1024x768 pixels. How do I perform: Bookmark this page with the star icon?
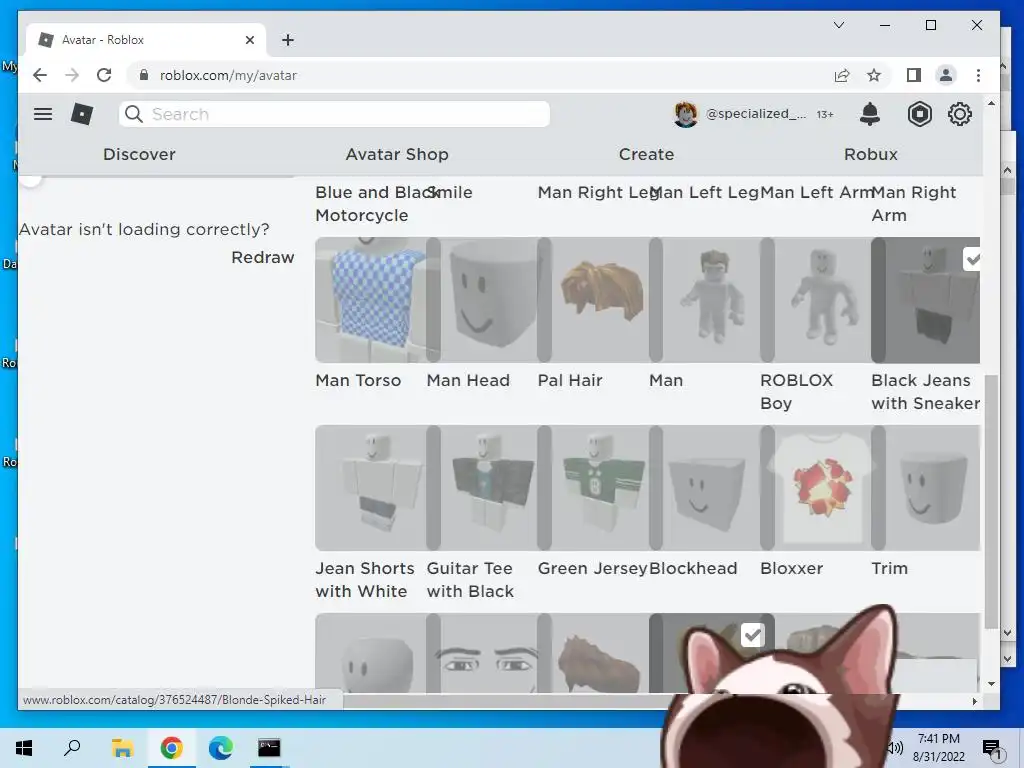tap(874, 75)
